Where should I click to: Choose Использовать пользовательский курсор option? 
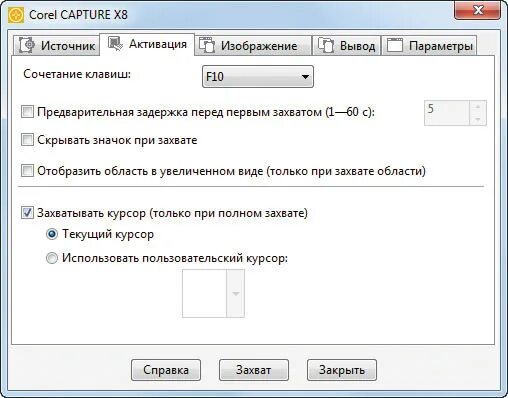pyautogui.click(x=52, y=258)
